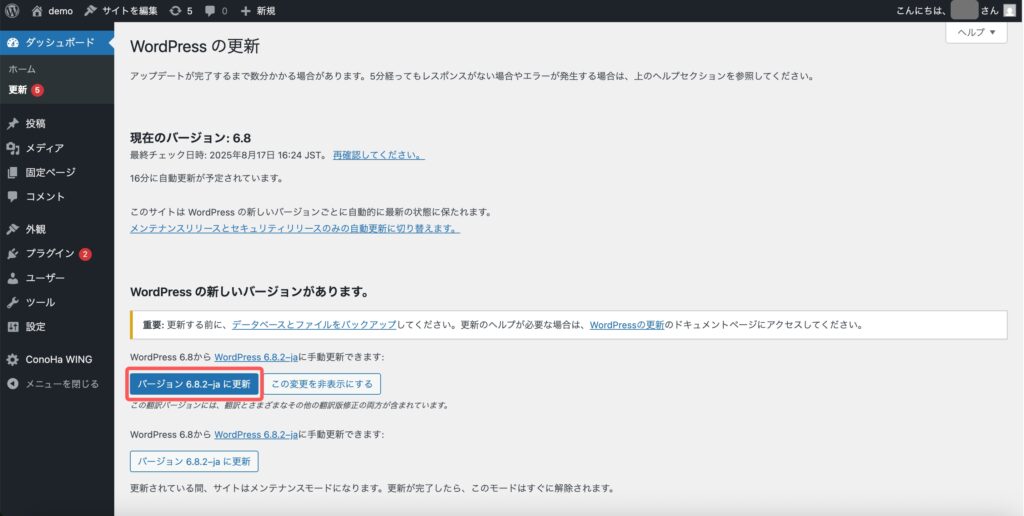Screen dimensions: 1024x516
Task: Click the appearance brush icon beside 外観
Action: pyautogui.click(x=12, y=230)
